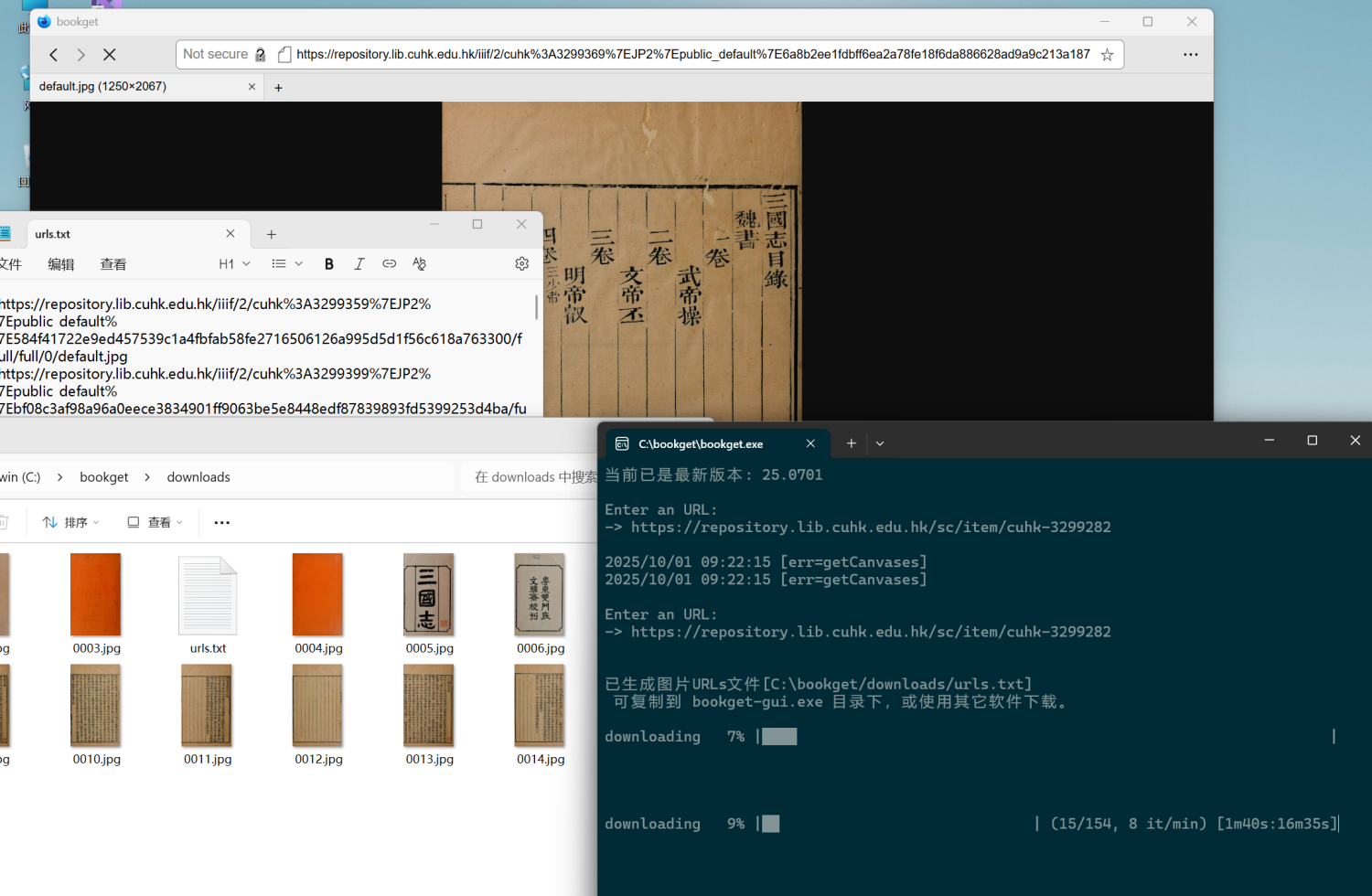The width and height of the screenshot is (1372, 896).
Task: Toggle bold formatting in Notepad
Action: pyautogui.click(x=329, y=264)
